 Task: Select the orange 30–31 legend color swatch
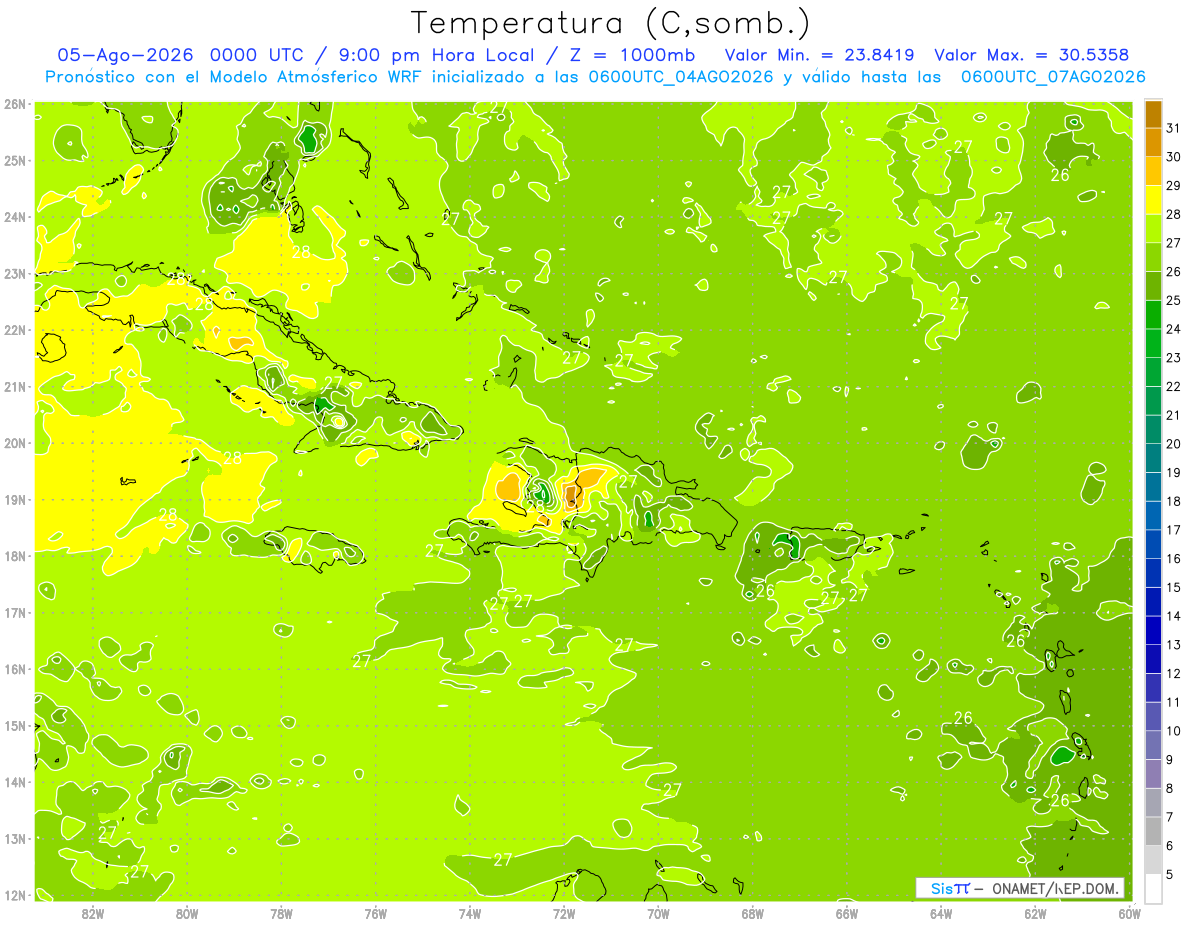(1153, 142)
